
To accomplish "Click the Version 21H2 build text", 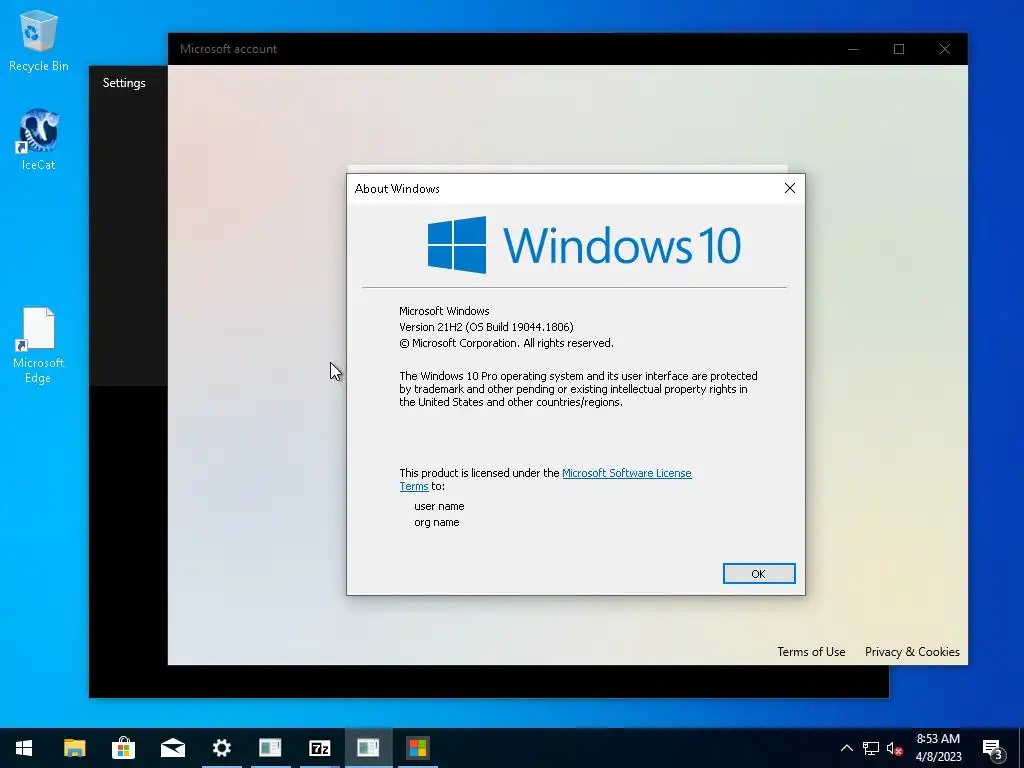I will click(x=487, y=327).
